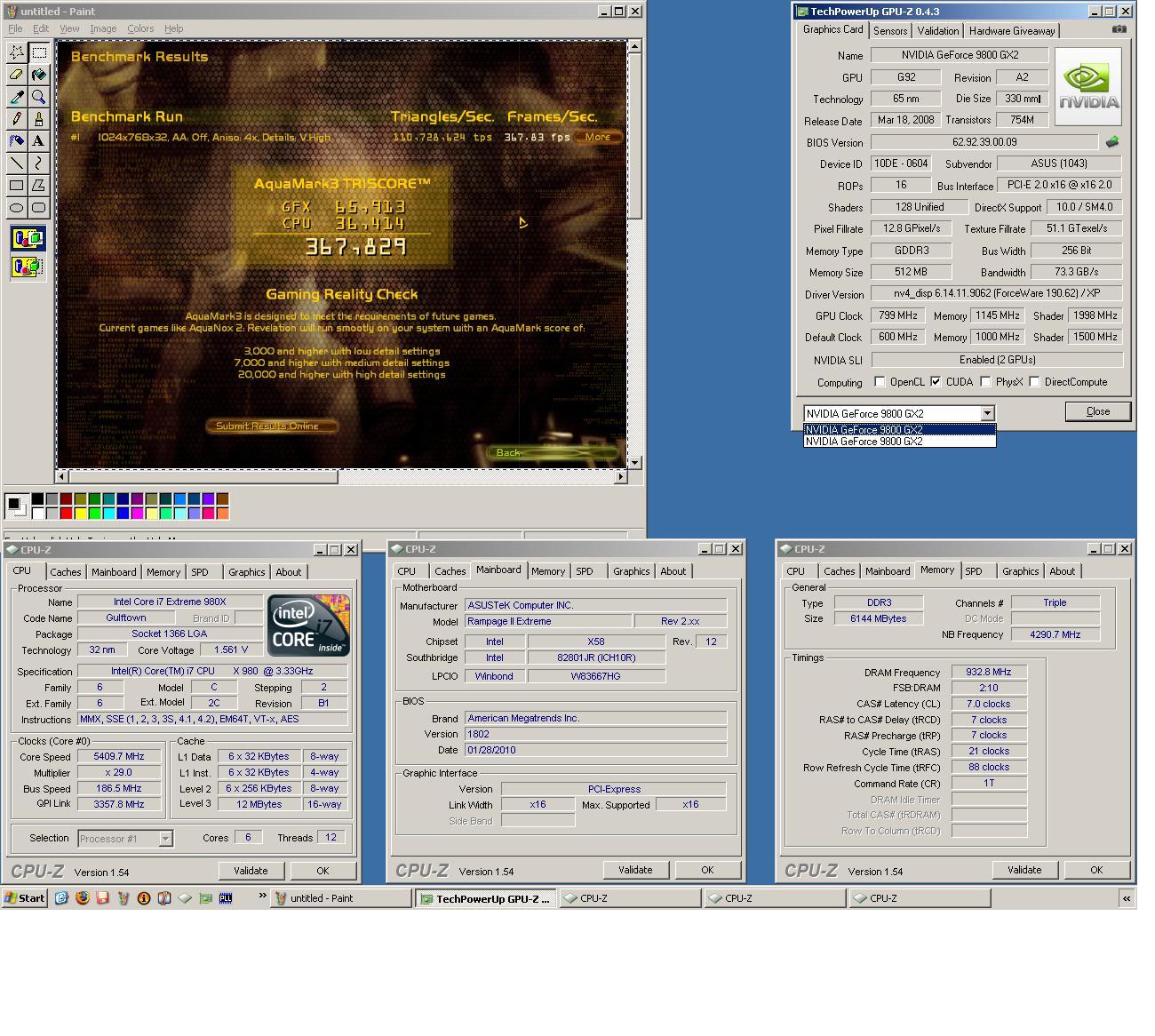Click the GPU-Z taskbar button
This screenshot has height=1036, width=1155.
click(x=486, y=898)
